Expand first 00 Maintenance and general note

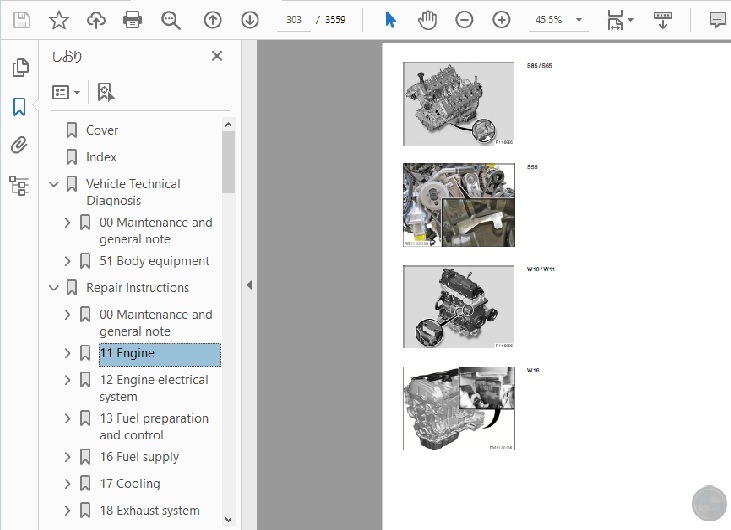(67, 223)
